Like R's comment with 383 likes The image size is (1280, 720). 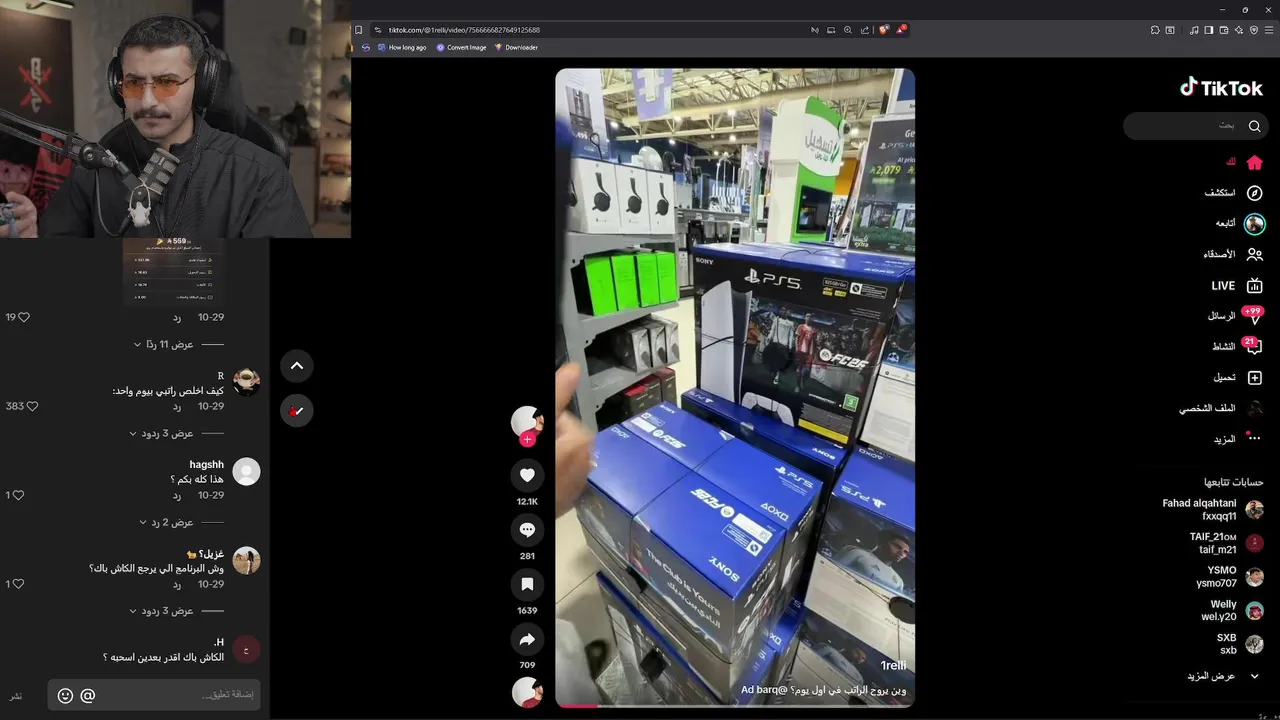click(x=32, y=406)
